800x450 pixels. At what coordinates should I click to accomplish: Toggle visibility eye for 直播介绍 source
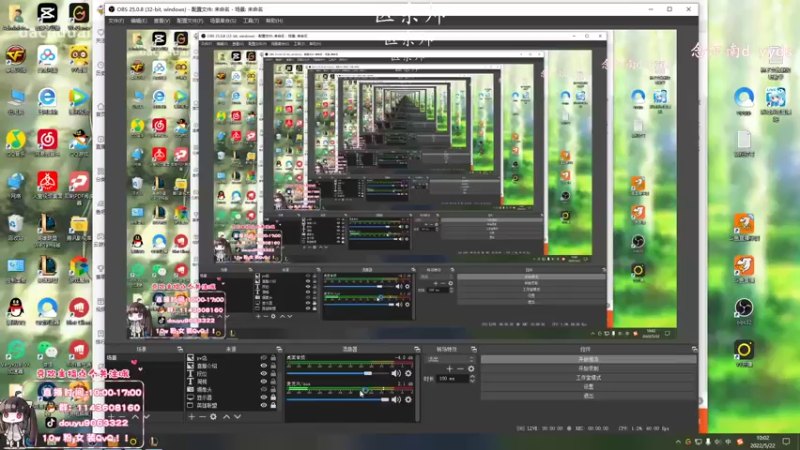click(263, 366)
